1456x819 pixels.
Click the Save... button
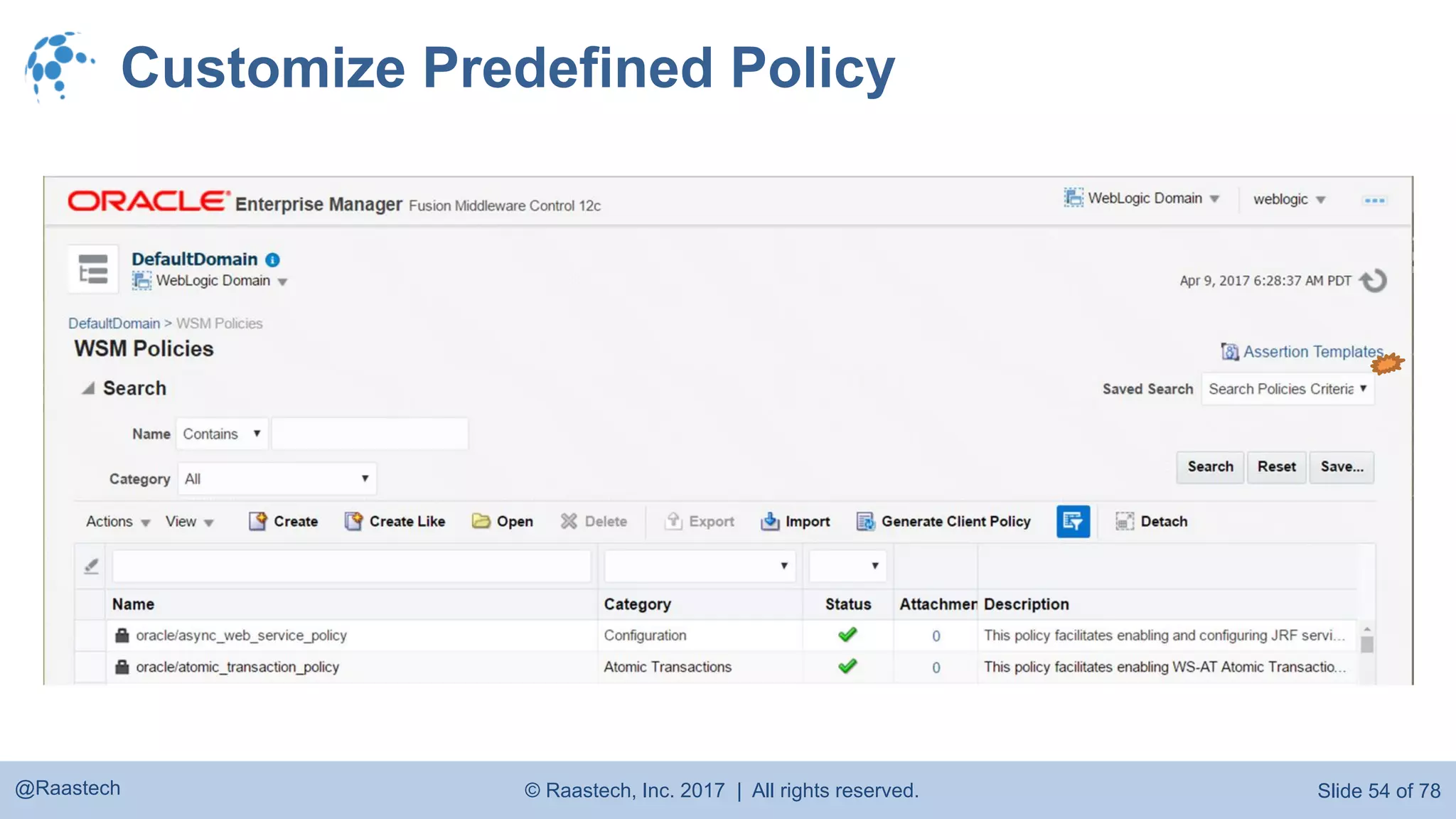click(x=1342, y=467)
